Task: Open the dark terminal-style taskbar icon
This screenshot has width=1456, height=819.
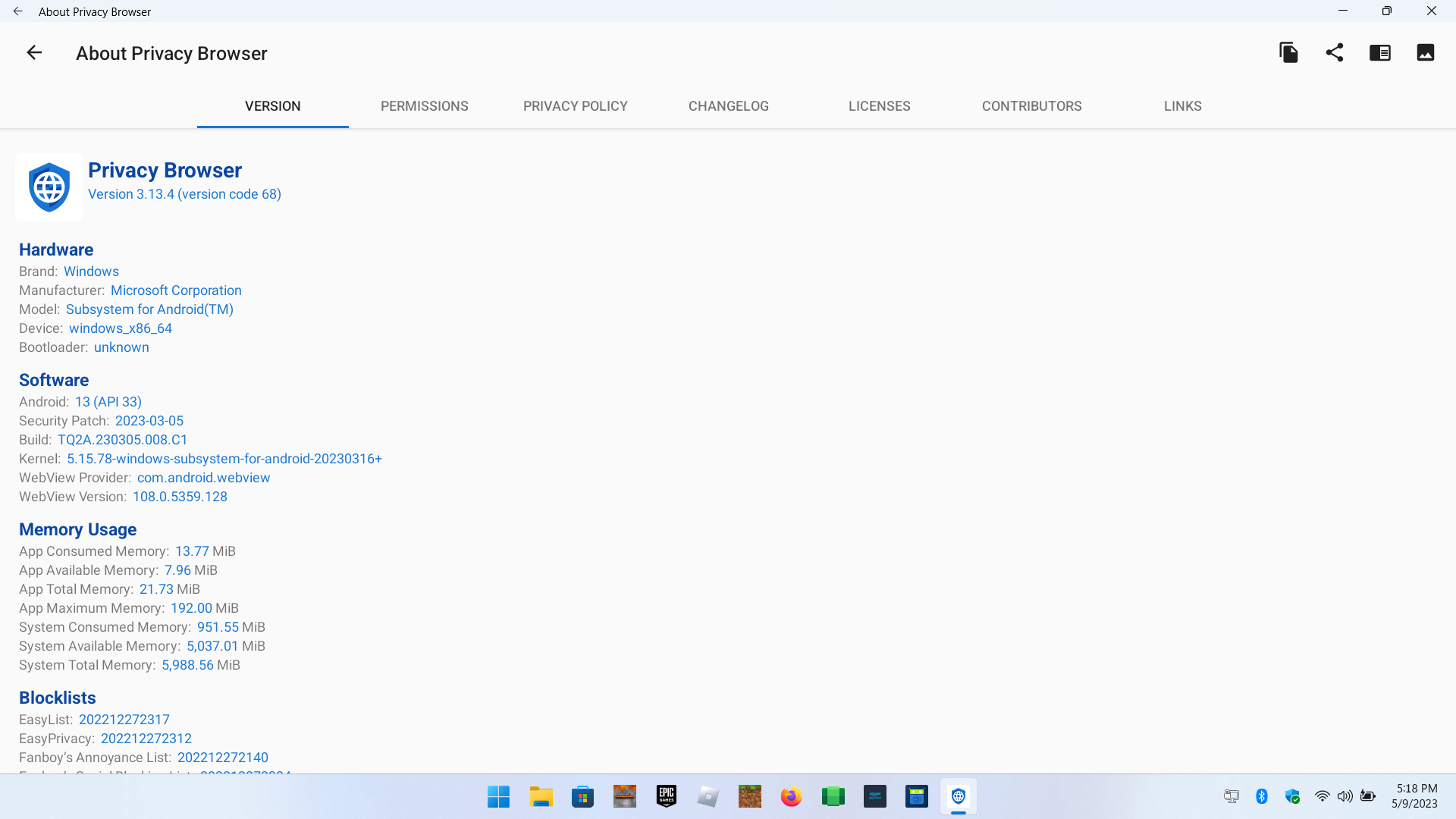Action: tap(874, 796)
